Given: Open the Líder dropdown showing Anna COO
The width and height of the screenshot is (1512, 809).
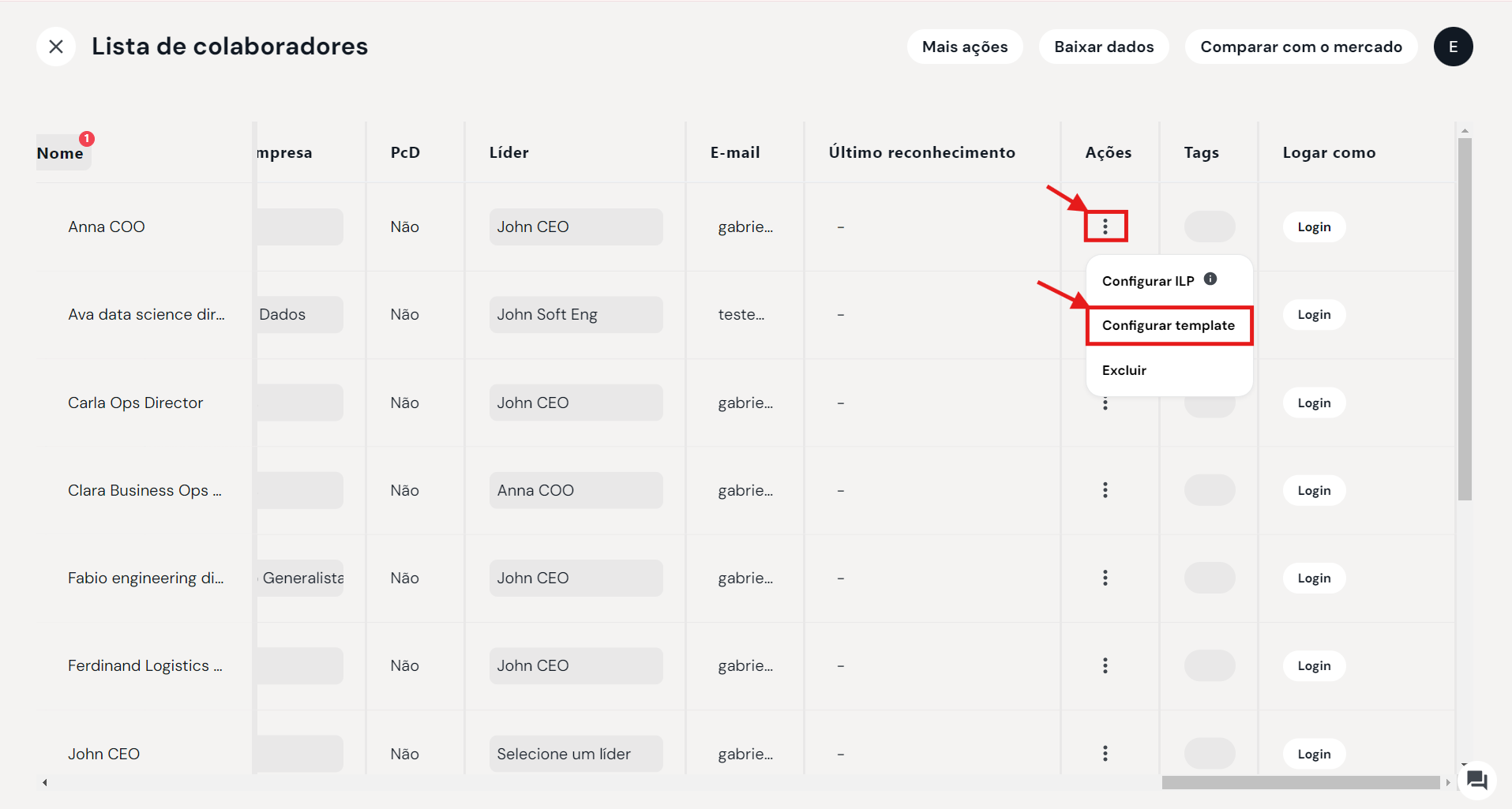Looking at the screenshot, I should [576, 490].
